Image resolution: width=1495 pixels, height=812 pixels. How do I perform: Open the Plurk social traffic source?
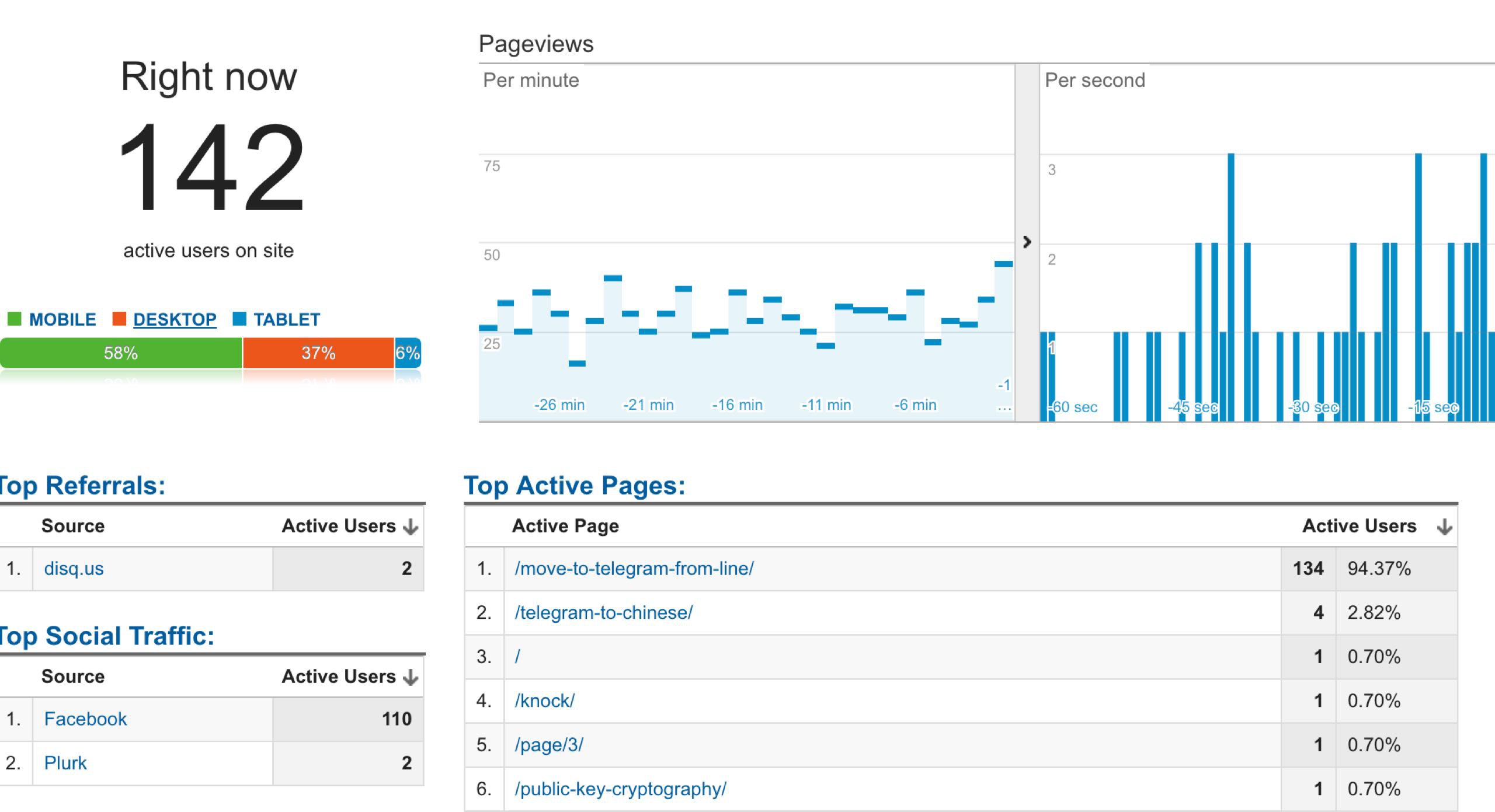(x=65, y=763)
